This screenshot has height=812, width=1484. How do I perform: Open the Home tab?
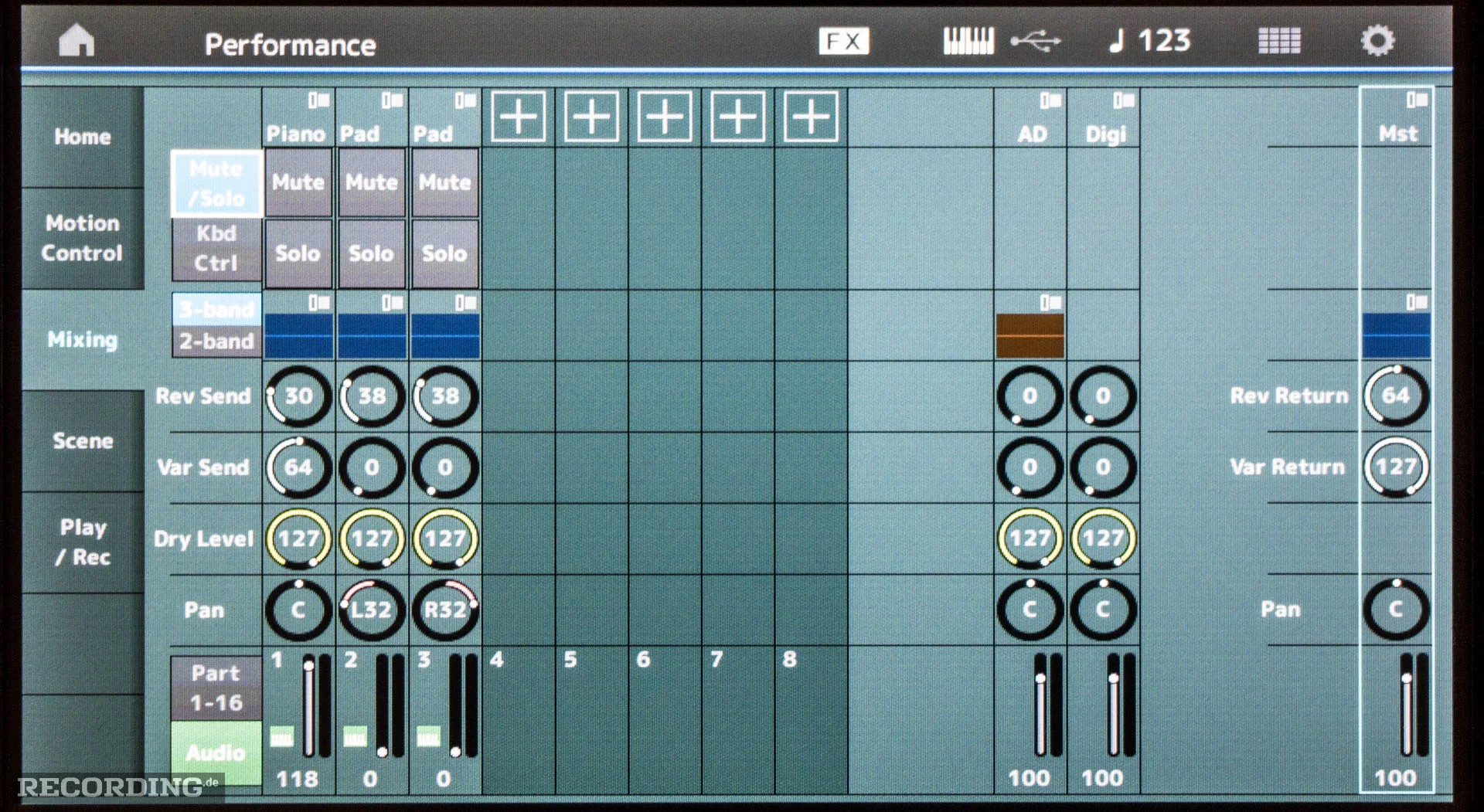pyautogui.click(x=83, y=137)
